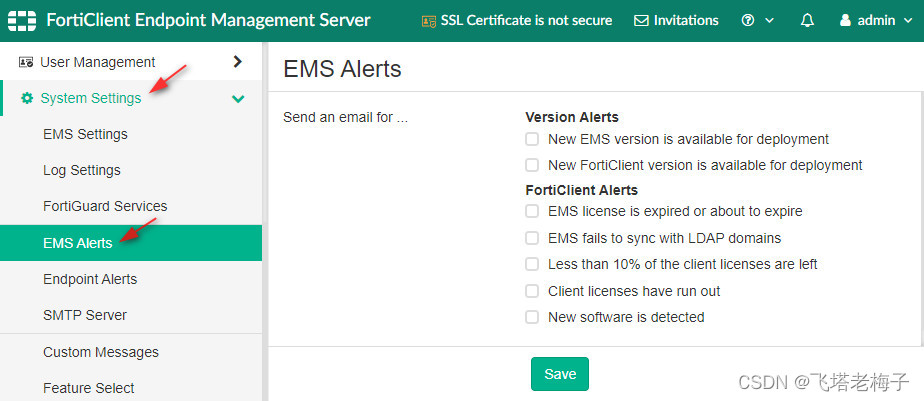Open Custom Messages page
924x401 pixels.
pos(131,352)
